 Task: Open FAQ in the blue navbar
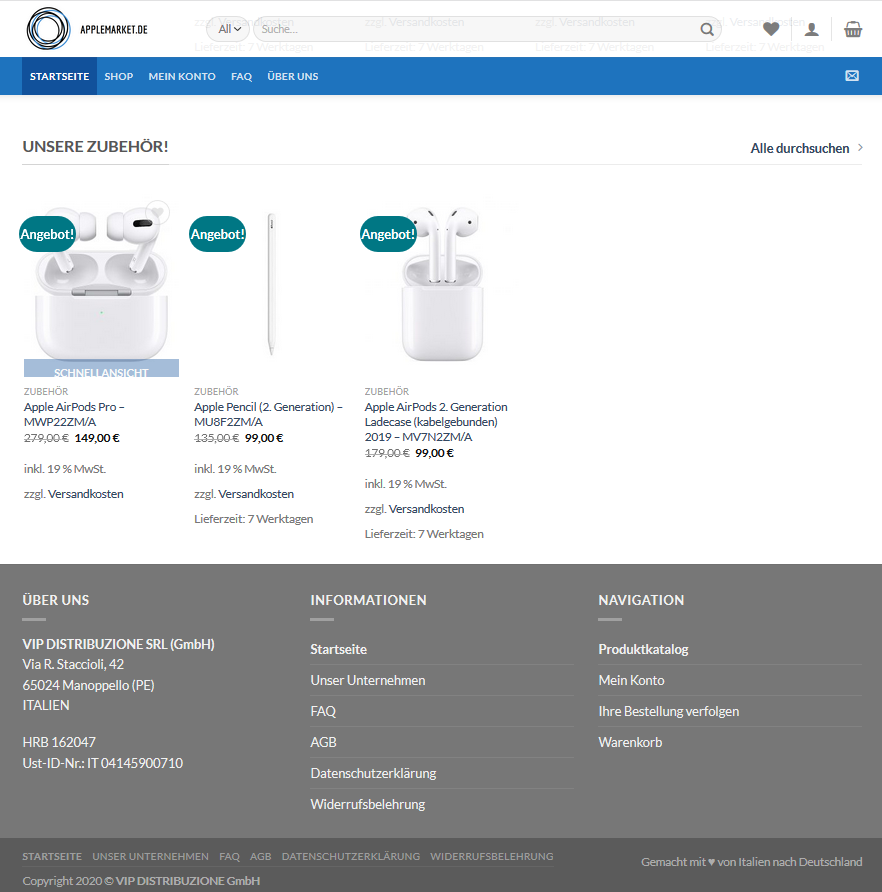pos(241,76)
